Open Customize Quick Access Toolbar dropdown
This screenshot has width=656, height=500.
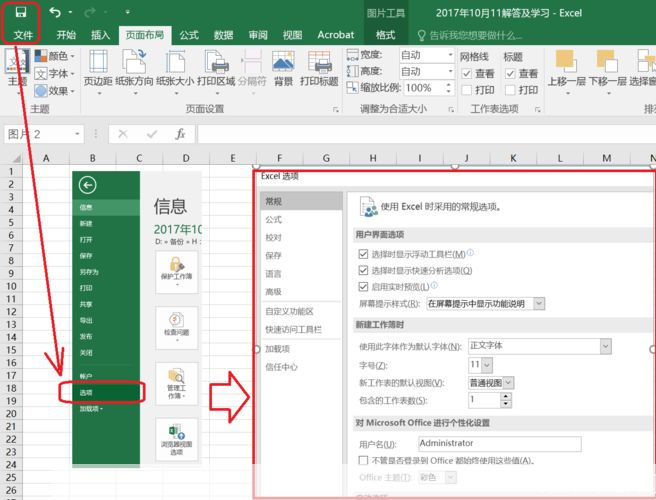(x=127, y=13)
